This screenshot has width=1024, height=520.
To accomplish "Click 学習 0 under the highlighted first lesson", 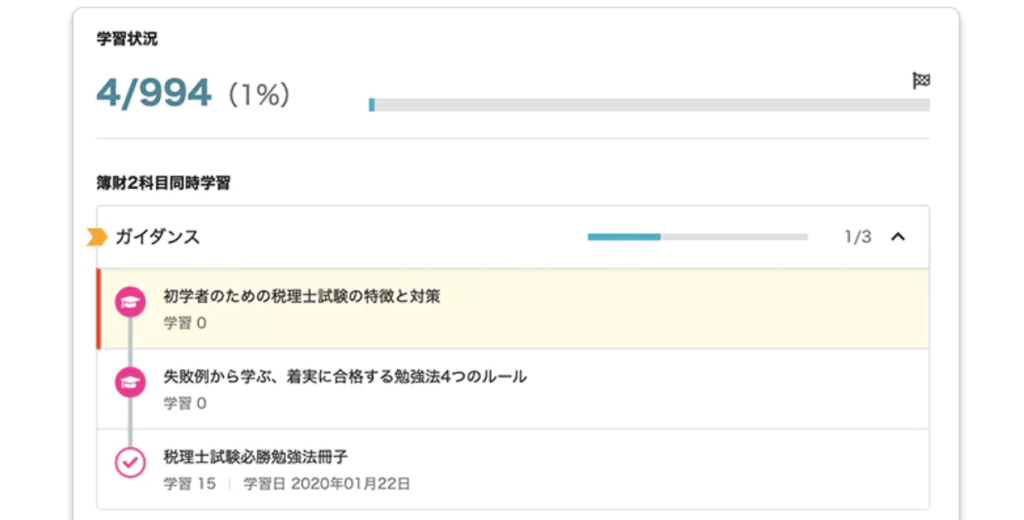I will coord(185,323).
